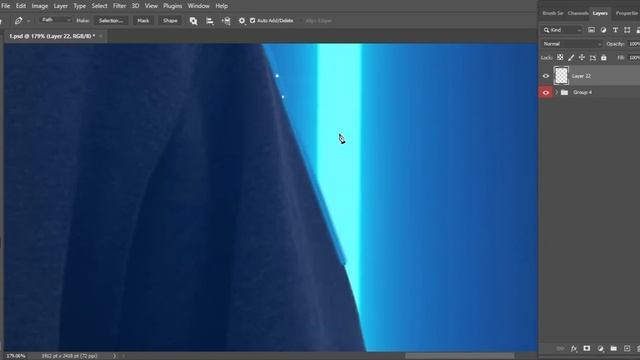Open the Path arrangement icon
This screenshot has height=360, width=640.
pos(226,21)
